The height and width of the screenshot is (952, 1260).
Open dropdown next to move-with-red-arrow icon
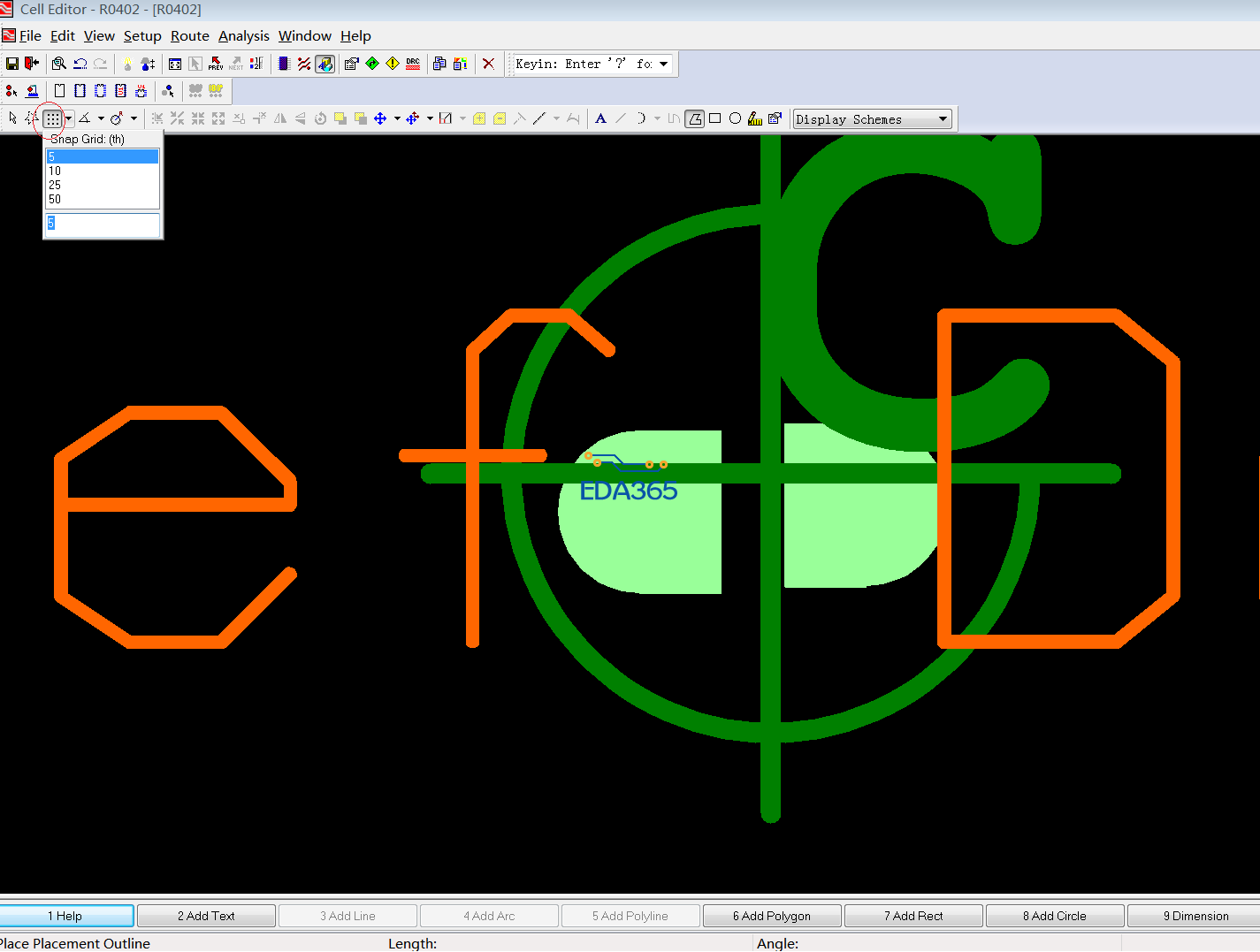tap(430, 118)
